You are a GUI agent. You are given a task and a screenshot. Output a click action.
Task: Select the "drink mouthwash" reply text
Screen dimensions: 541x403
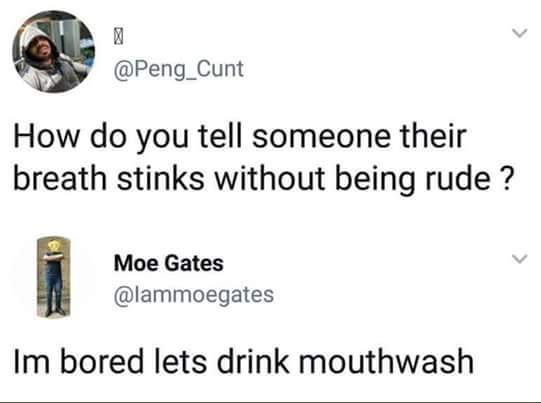345,361
